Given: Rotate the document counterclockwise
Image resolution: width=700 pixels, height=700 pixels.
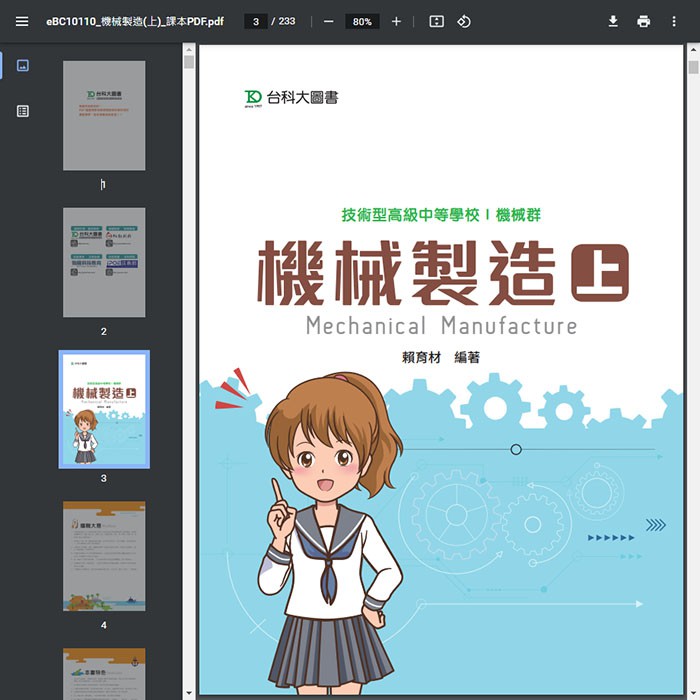Looking at the screenshot, I should pos(464,21).
